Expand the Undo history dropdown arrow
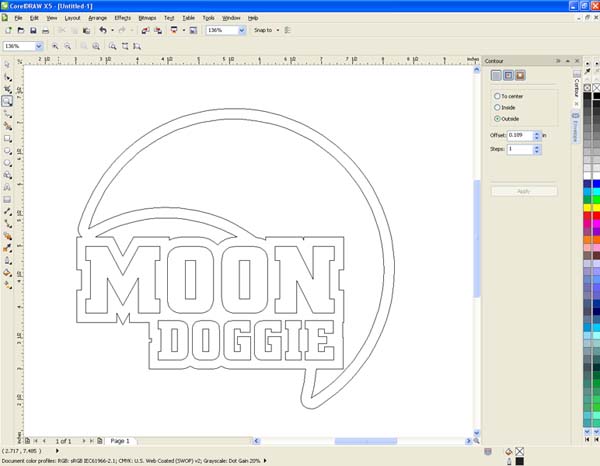The image size is (600, 466). (x=112, y=30)
